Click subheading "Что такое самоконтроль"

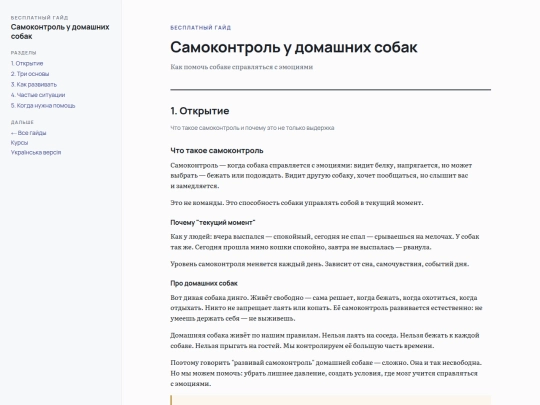coord(217,150)
